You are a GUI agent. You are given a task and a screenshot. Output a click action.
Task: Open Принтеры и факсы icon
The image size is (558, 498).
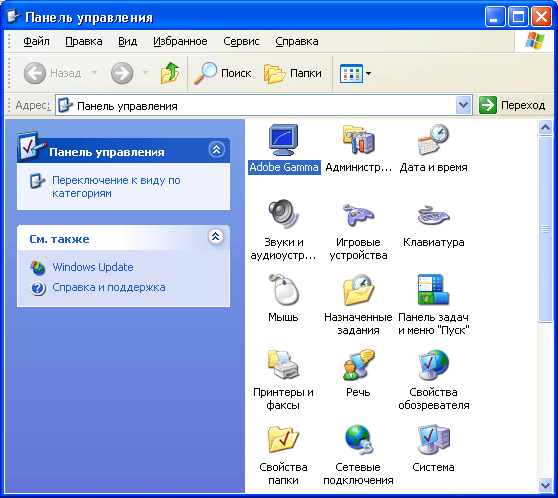(x=283, y=364)
